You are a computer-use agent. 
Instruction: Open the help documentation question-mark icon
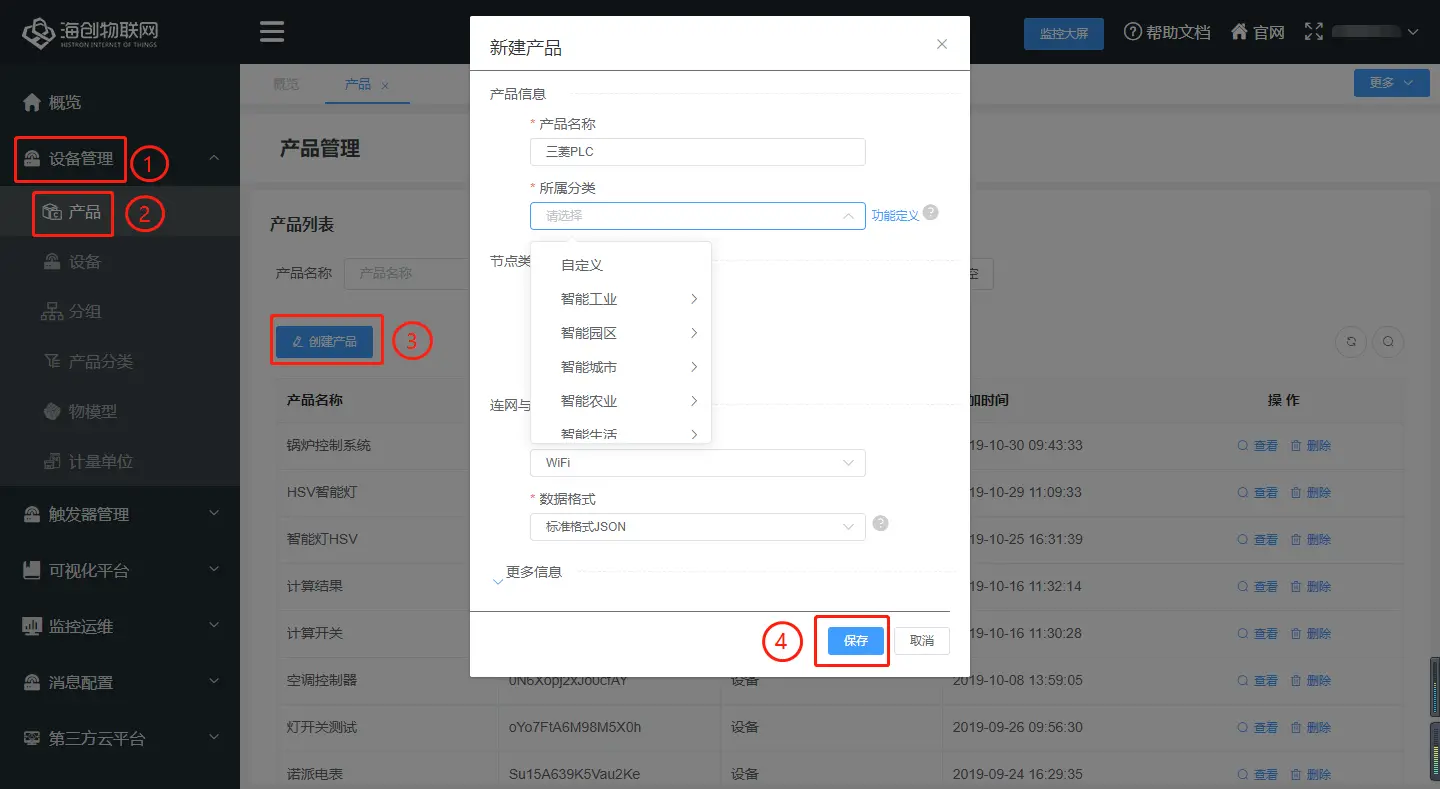(x=1133, y=32)
